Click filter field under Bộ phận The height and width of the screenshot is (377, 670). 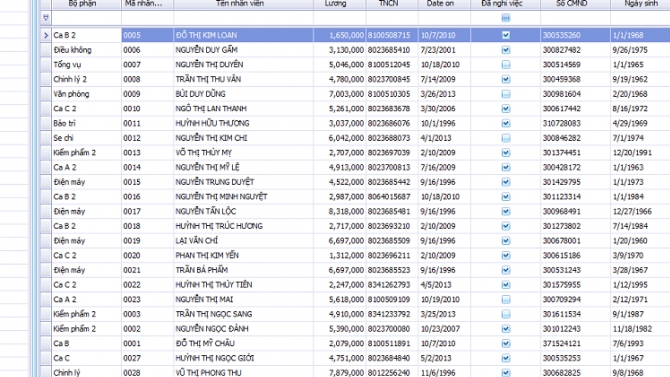[x=87, y=18]
